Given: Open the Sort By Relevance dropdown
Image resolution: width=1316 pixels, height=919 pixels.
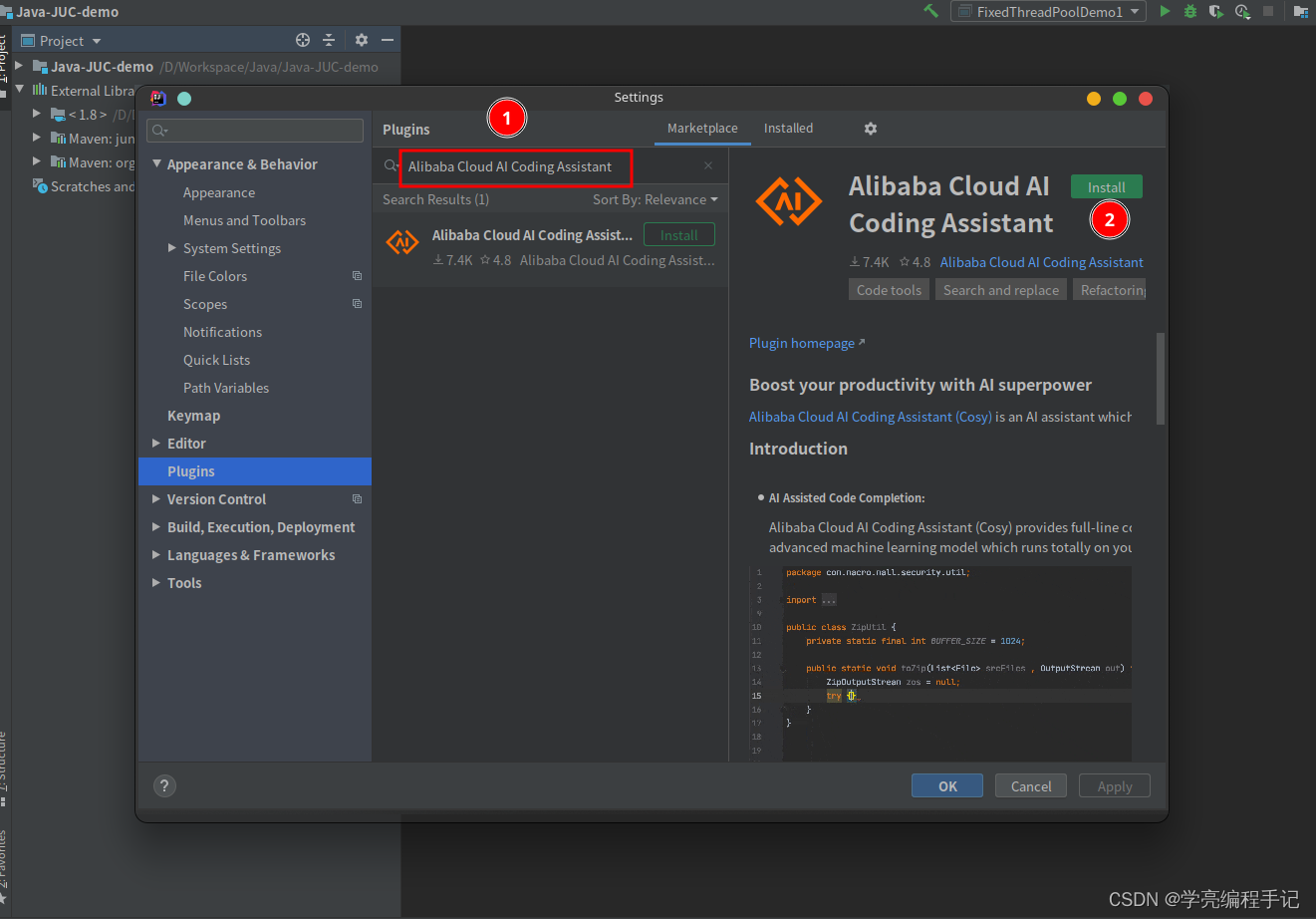Looking at the screenshot, I should [655, 199].
